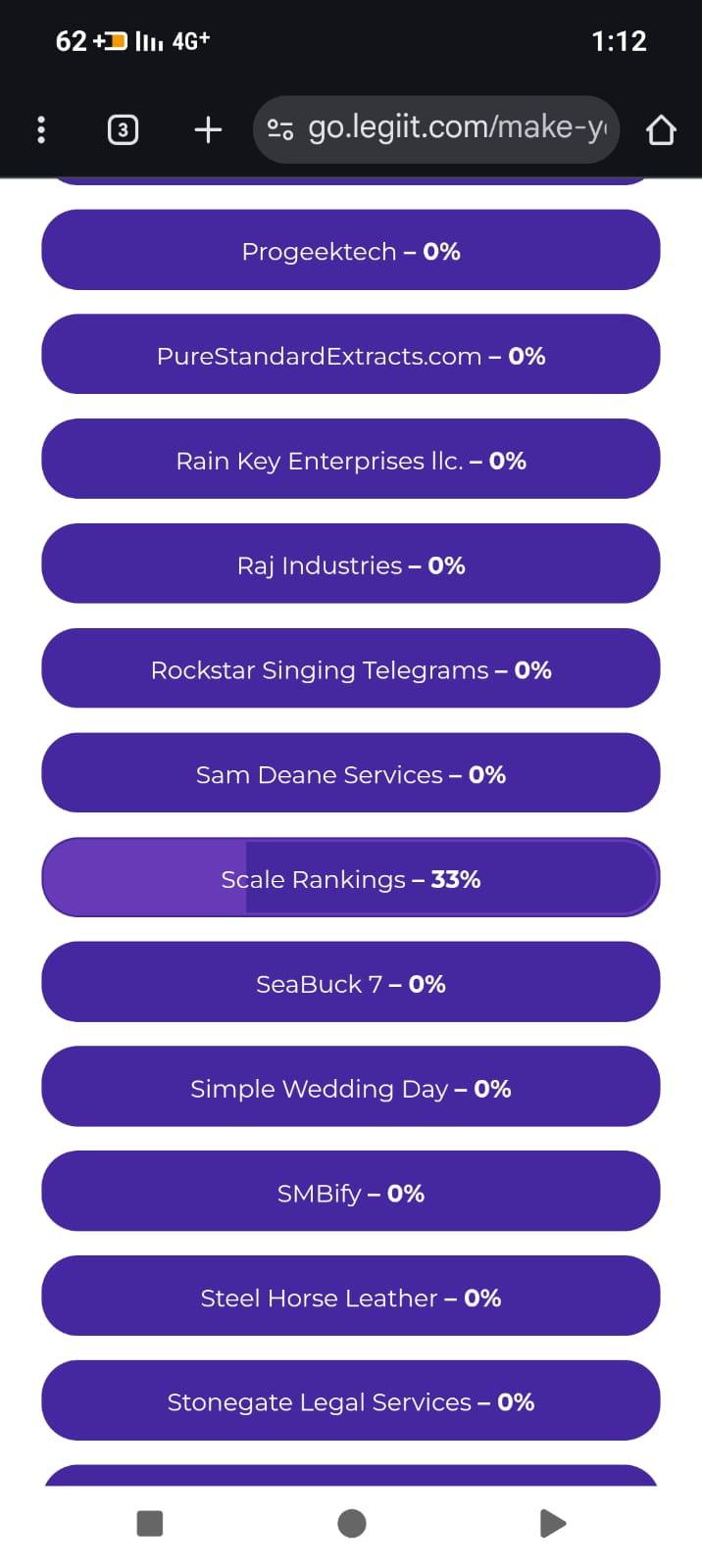Tap the site settings icon in address bar
The width and height of the screenshot is (702, 1568).
[x=280, y=129]
